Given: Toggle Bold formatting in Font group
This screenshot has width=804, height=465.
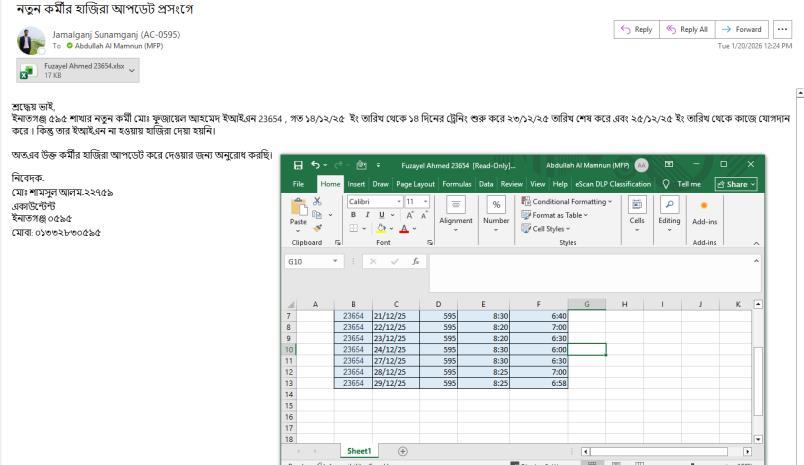Looking at the screenshot, I should (x=353, y=214).
